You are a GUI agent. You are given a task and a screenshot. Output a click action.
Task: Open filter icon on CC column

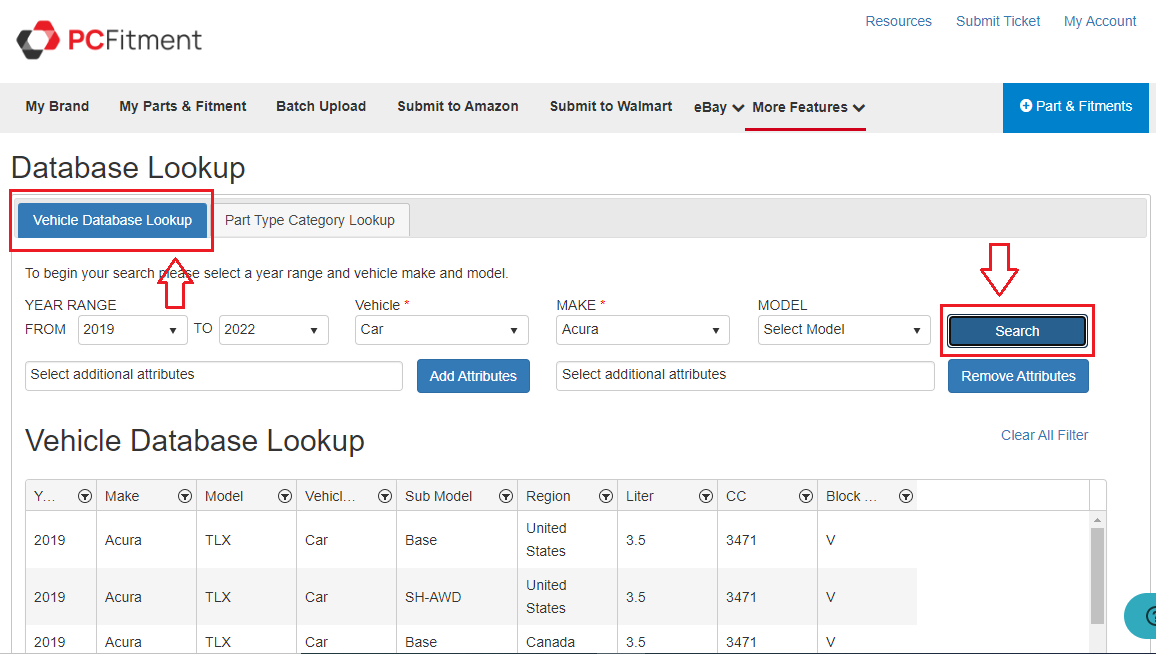(806, 496)
